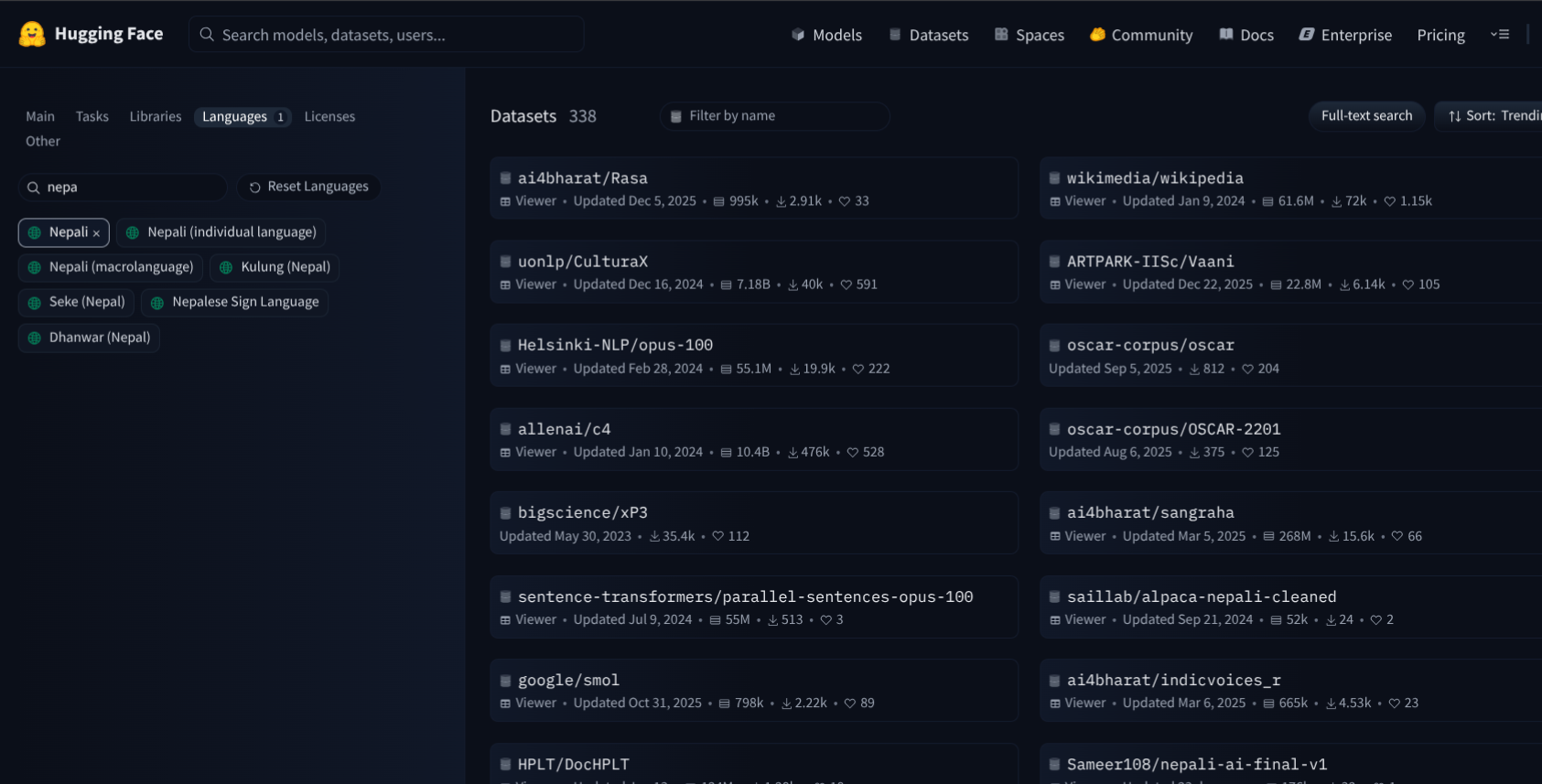Click the Enterprise icon in navigation
This screenshot has width=1542, height=784.
1307,35
